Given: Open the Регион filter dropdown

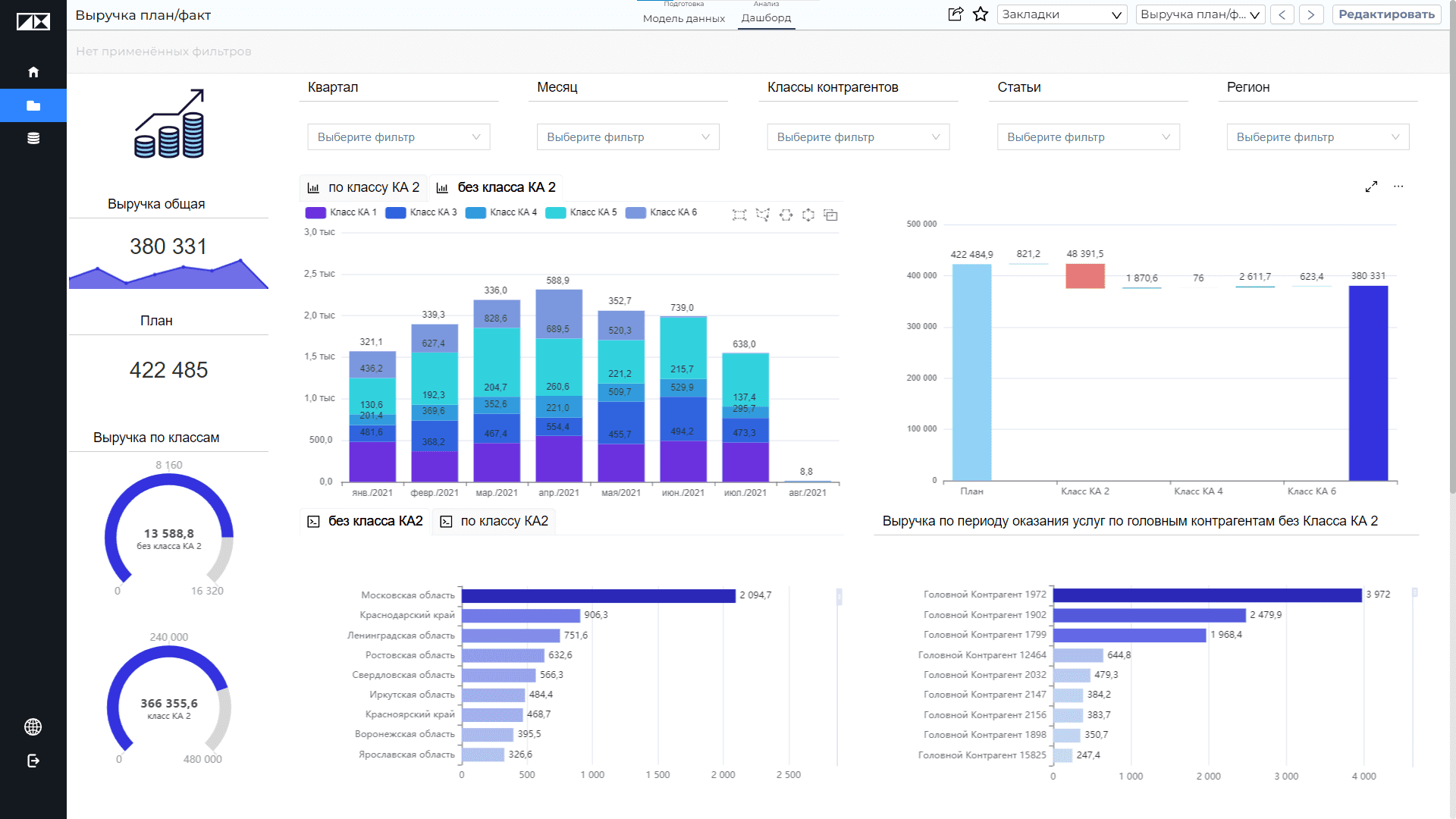Looking at the screenshot, I should click(1318, 137).
